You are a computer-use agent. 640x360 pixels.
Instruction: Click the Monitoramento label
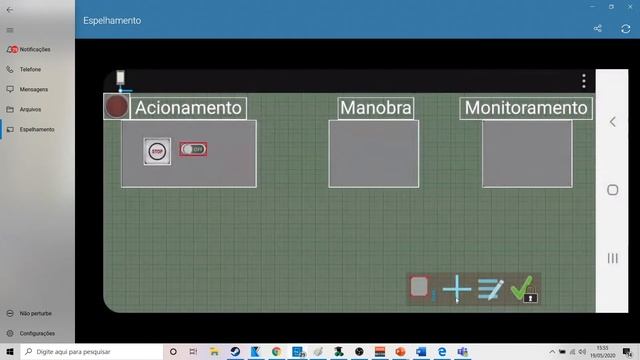click(526, 108)
